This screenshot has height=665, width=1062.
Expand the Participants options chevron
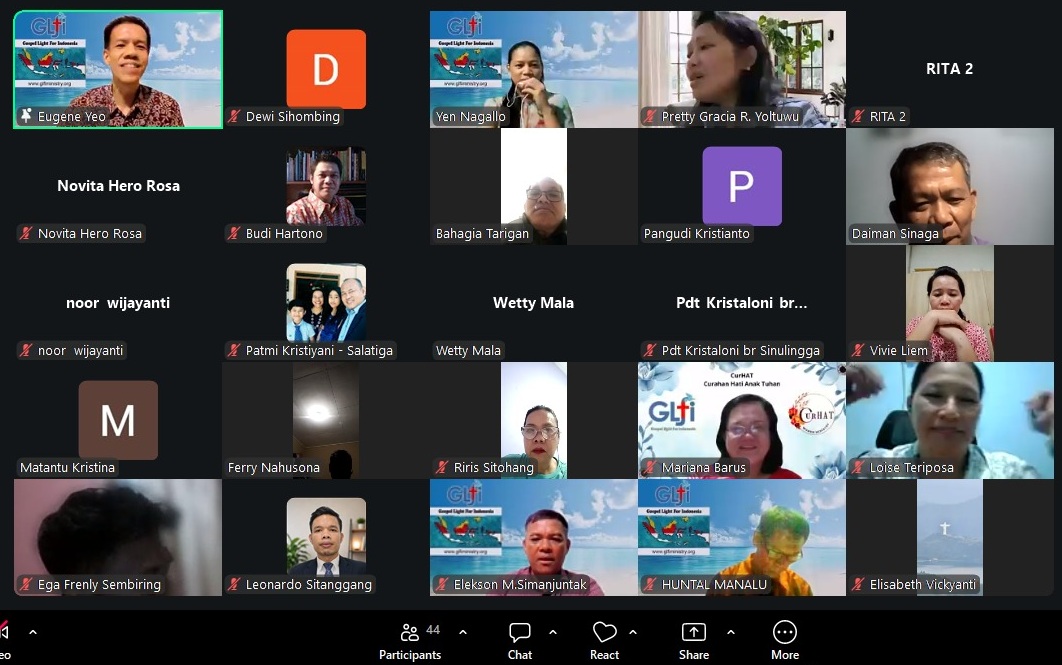click(x=463, y=632)
